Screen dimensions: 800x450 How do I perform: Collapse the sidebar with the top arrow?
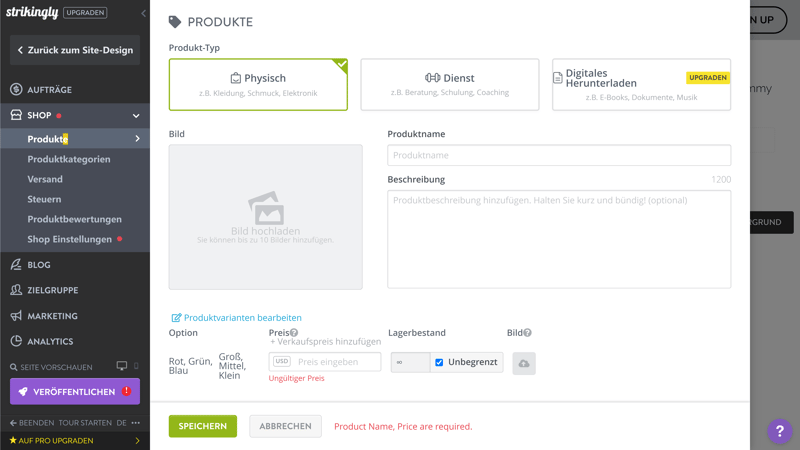[x=143, y=13]
